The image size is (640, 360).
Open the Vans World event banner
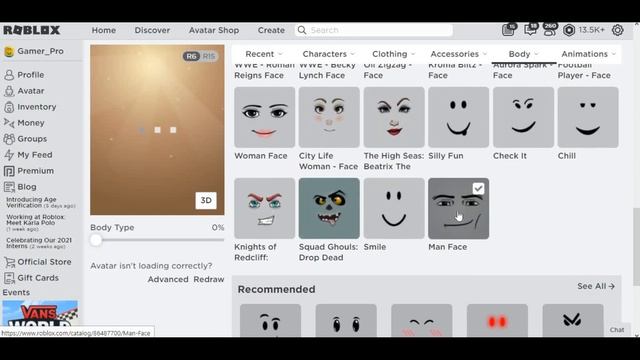pyautogui.click(x=40, y=313)
